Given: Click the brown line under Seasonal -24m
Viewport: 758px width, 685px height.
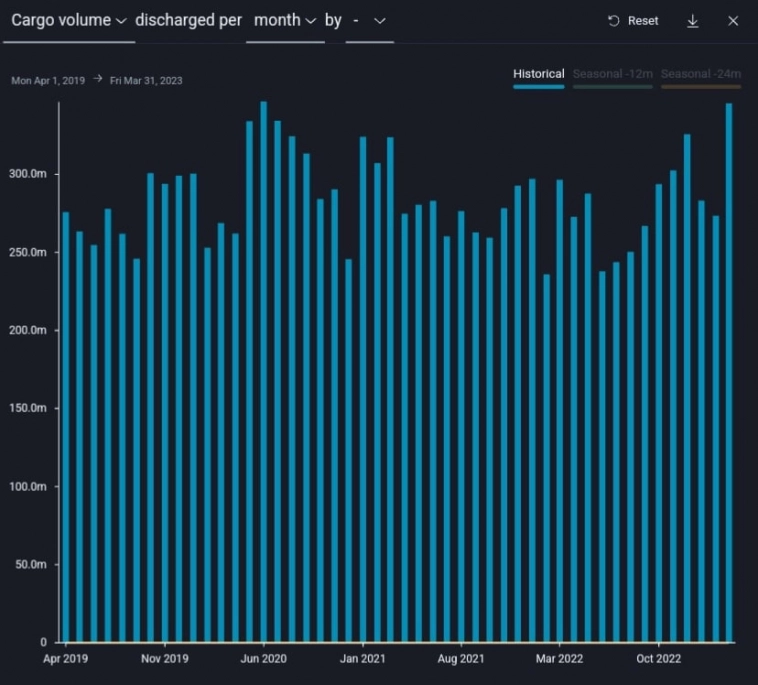Looking at the screenshot, I should [700, 87].
